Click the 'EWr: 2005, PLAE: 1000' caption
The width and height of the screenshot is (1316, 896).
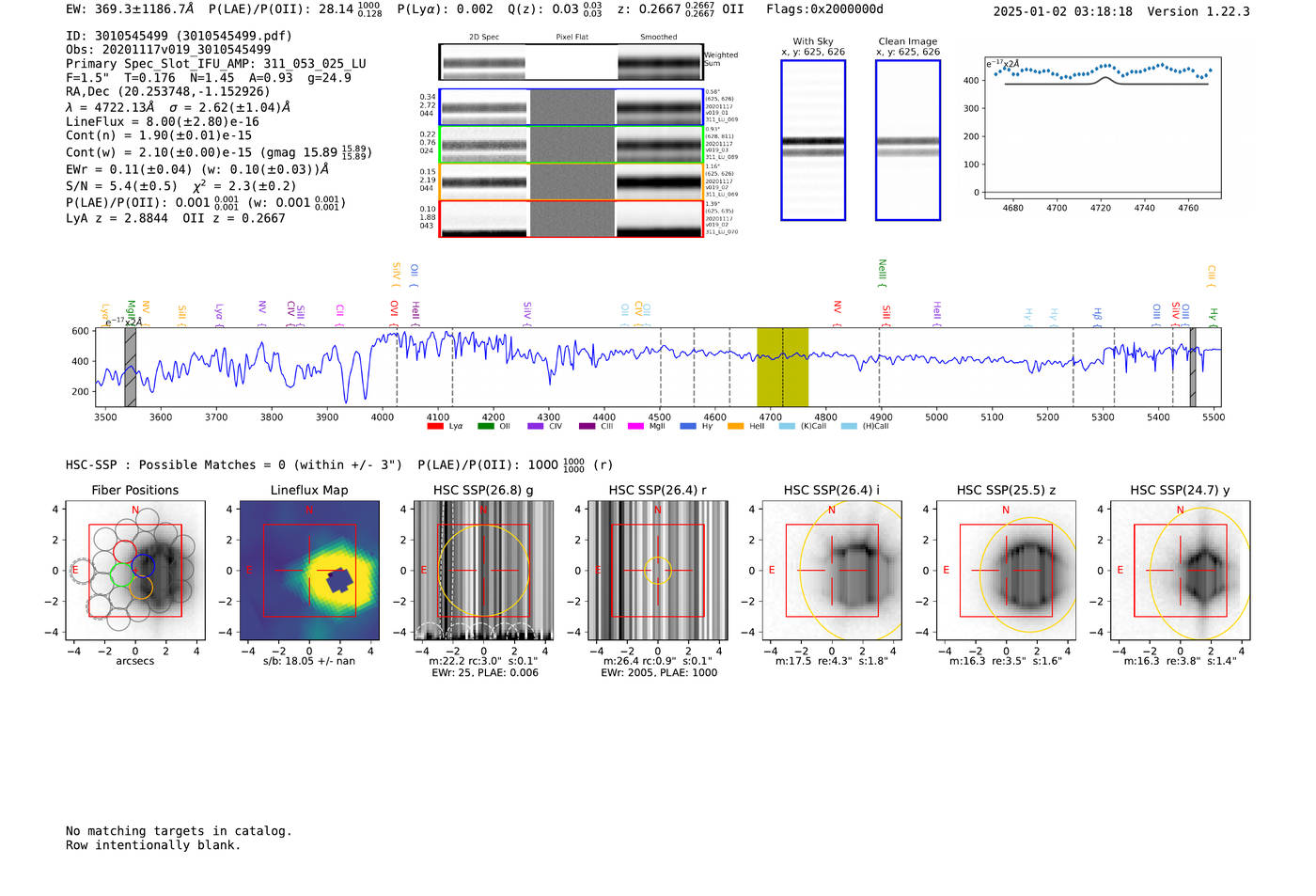659,672
